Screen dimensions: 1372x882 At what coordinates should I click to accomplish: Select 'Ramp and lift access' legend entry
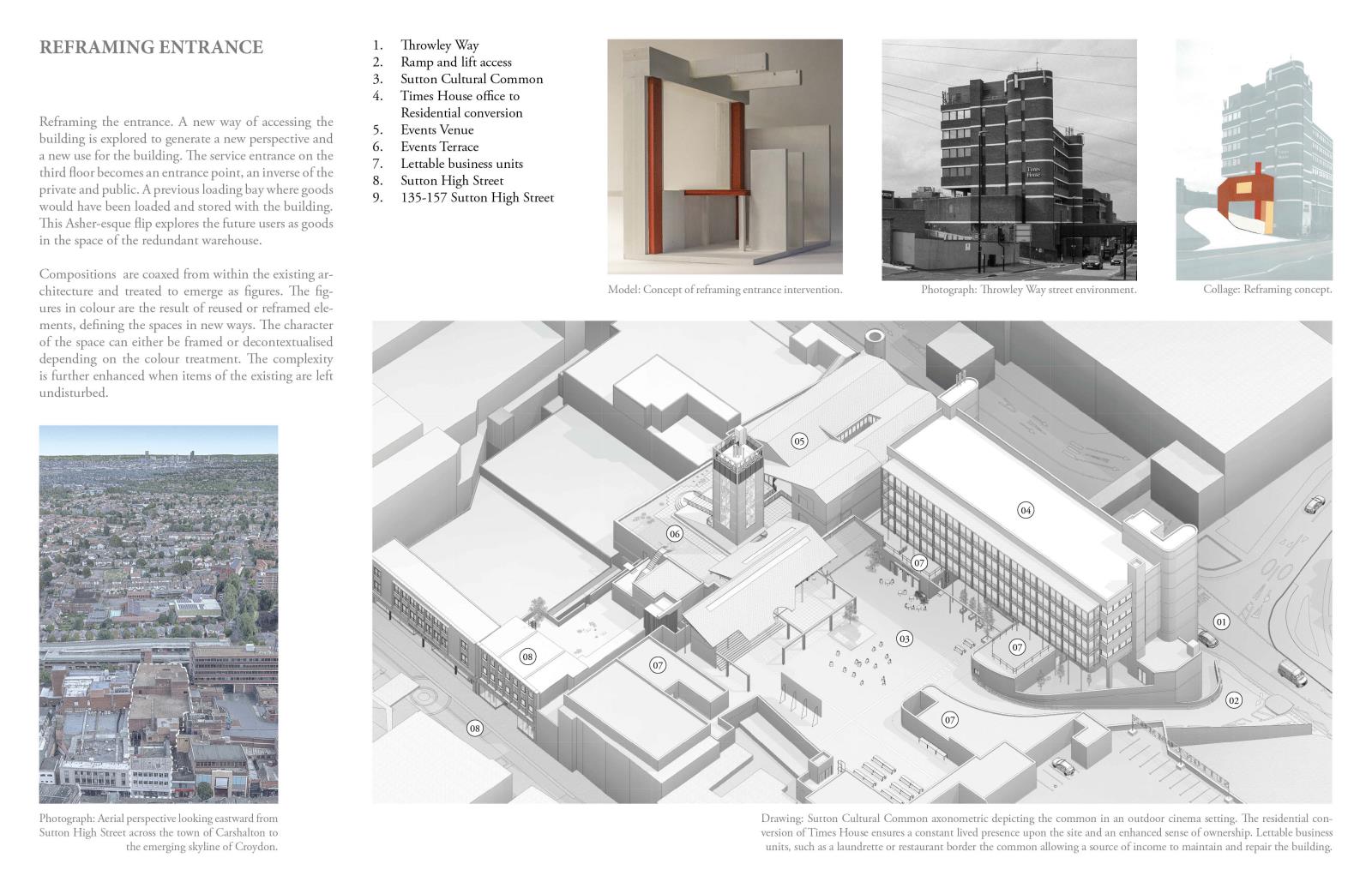pyautogui.click(x=455, y=62)
